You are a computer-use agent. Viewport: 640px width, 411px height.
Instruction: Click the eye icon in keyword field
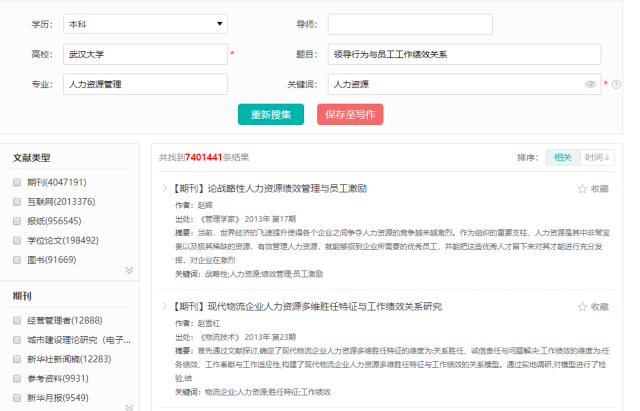point(590,84)
